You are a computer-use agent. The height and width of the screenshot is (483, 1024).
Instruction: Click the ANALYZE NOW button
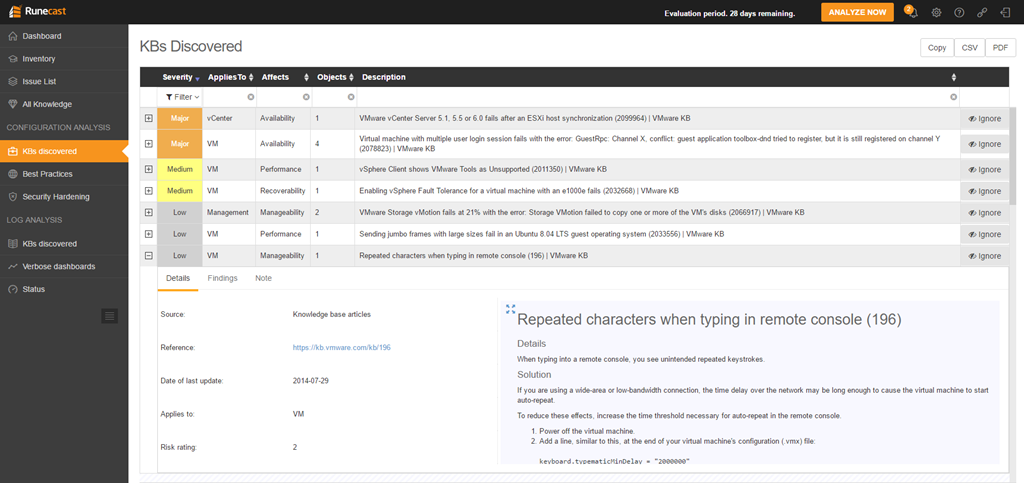tap(857, 12)
